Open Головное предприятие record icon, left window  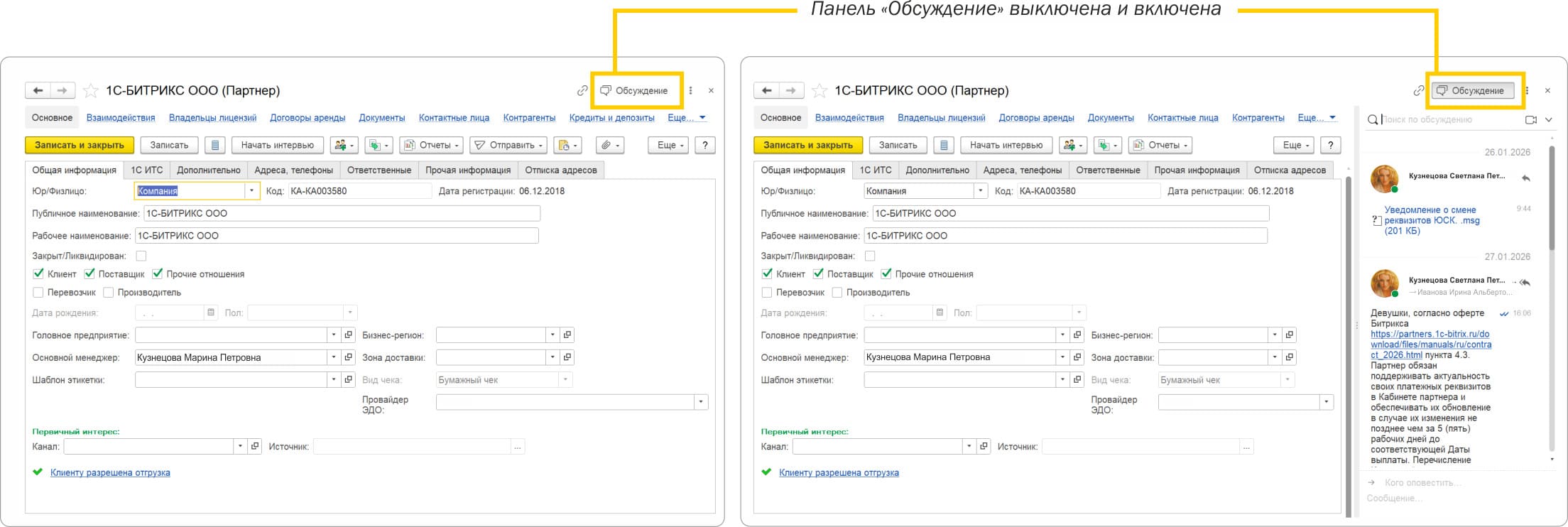click(349, 335)
